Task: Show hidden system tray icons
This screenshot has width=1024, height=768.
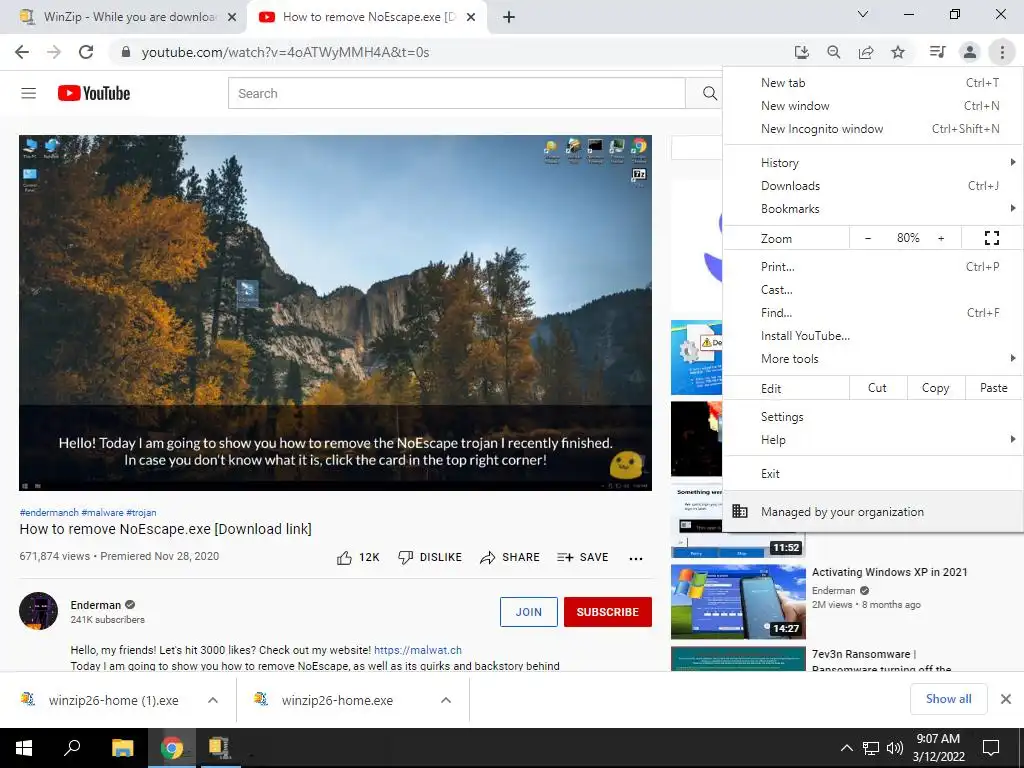Action: pos(846,748)
